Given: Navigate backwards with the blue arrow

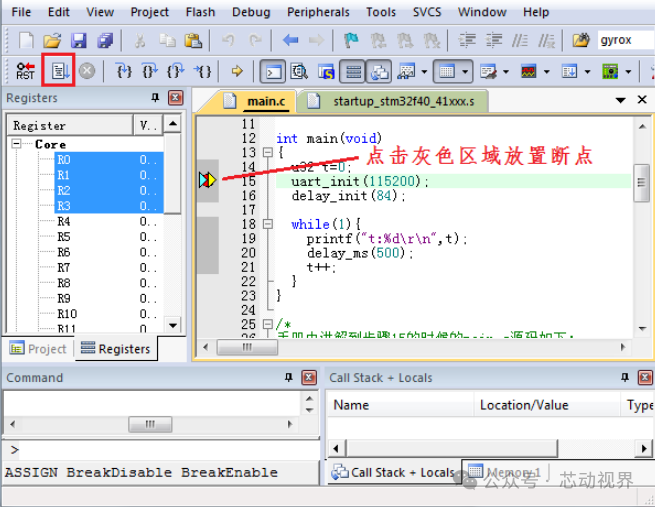Looking at the screenshot, I should click(x=290, y=41).
